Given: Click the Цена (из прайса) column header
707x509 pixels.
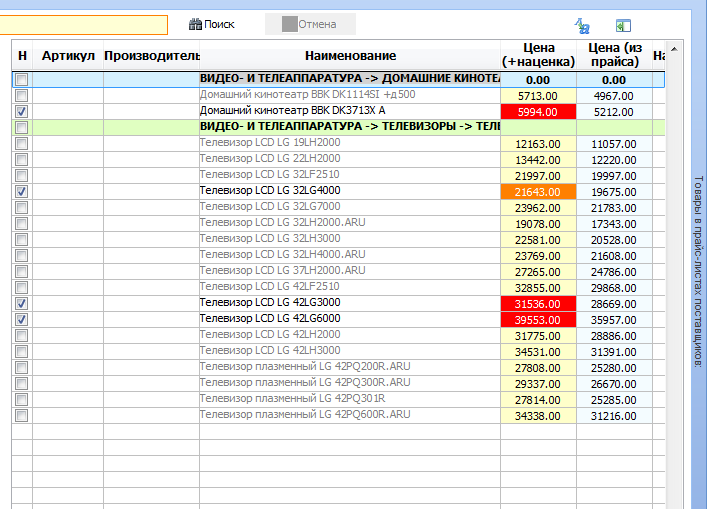Looking at the screenshot, I should point(614,55).
